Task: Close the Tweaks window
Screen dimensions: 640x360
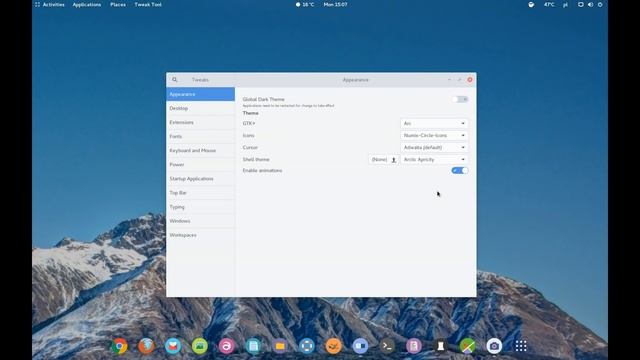Action: coord(470,80)
